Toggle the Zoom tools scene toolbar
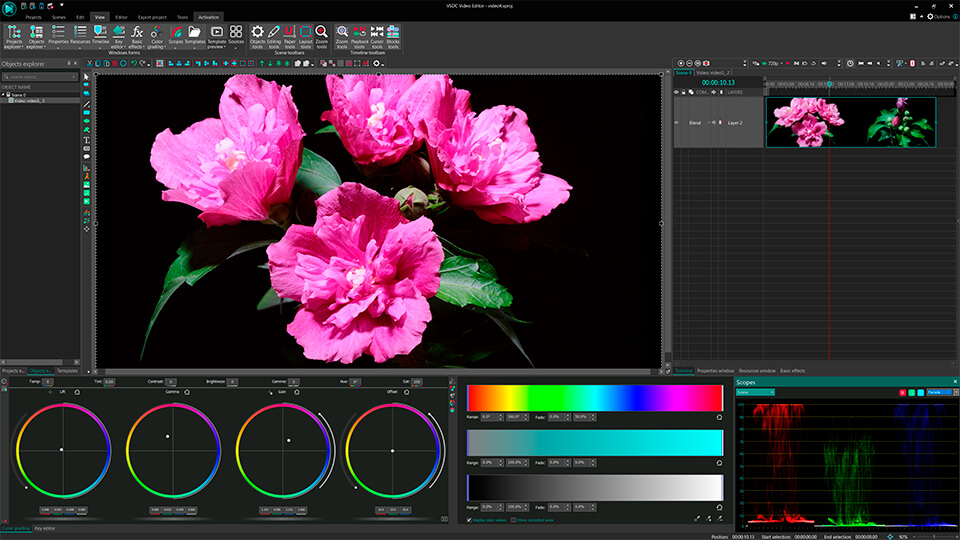This screenshot has height=540, width=960. pos(321,37)
